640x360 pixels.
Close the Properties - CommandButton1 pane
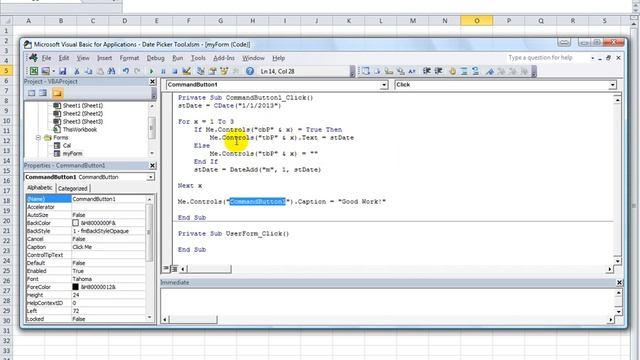pyautogui.click(x=152, y=165)
